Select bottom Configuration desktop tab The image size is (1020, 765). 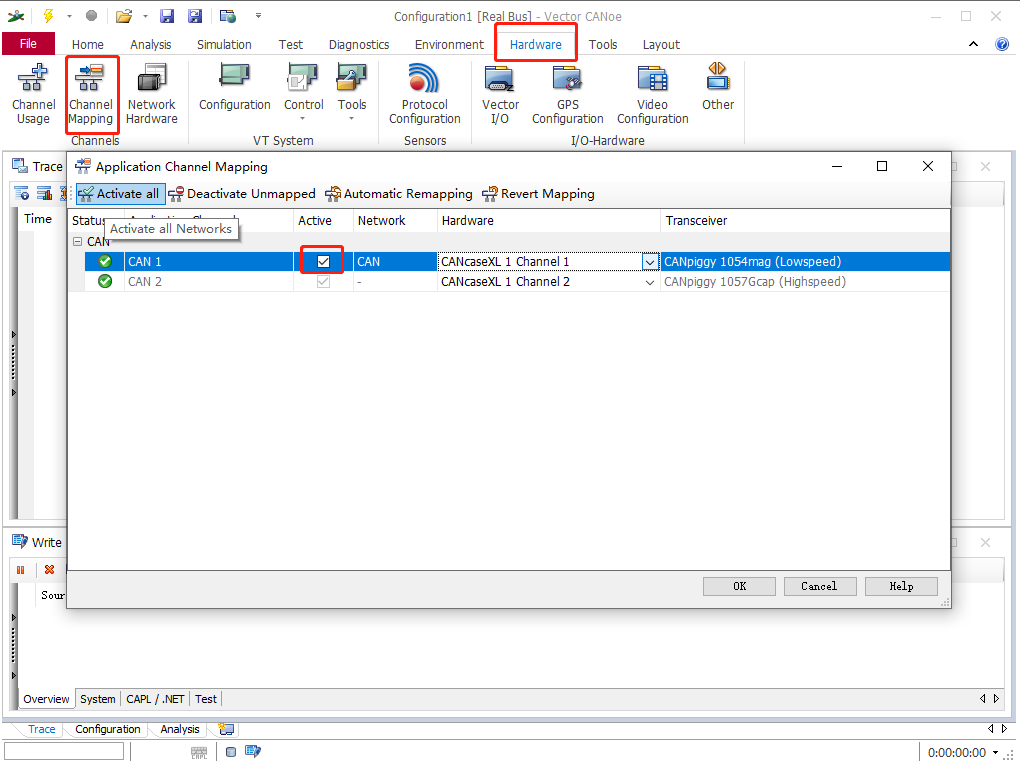pyautogui.click(x=107, y=729)
